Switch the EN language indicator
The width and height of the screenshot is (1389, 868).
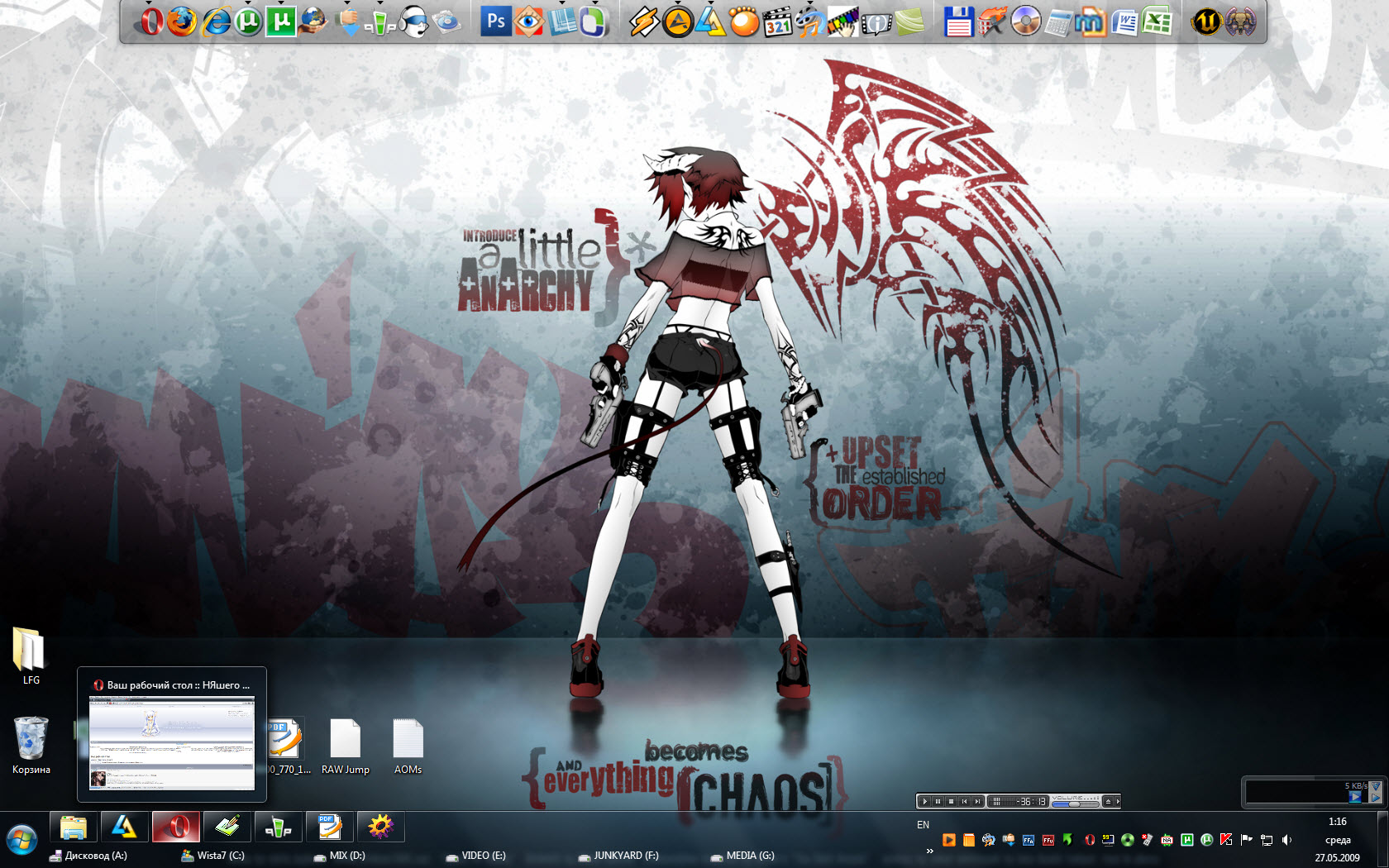coord(923,825)
